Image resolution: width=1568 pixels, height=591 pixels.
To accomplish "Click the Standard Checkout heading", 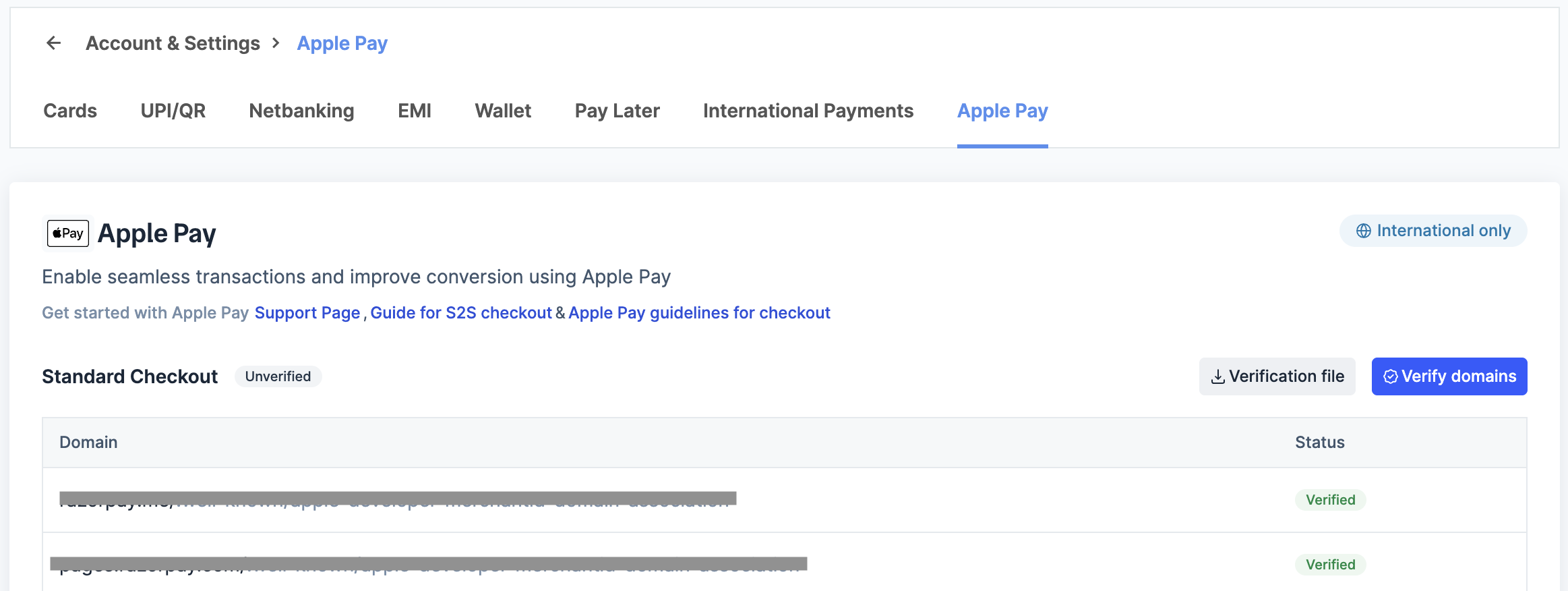I will pos(129,376).
